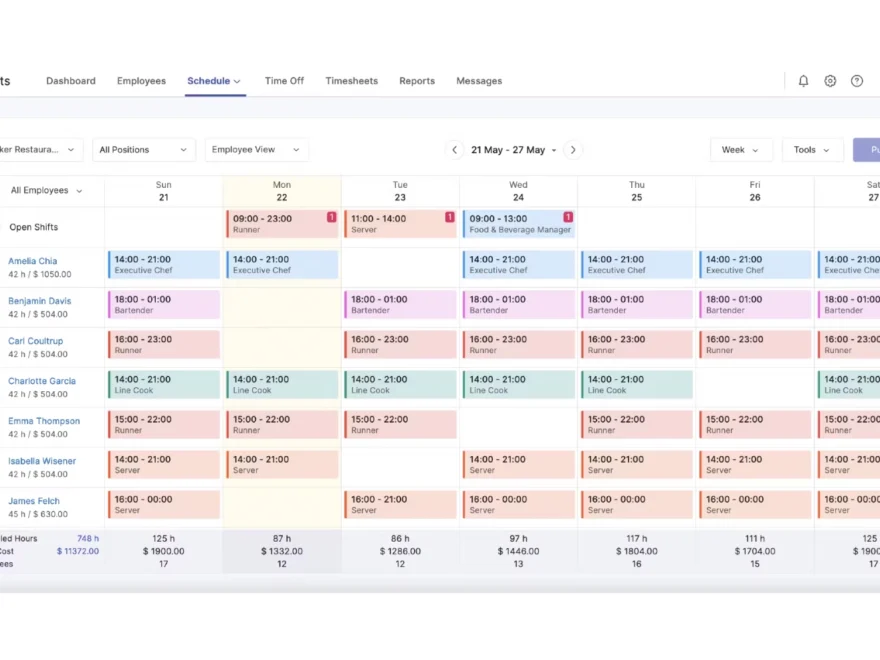Open Amelia Chia's employee profile link
The image size is (880, 660).
coord(33,261)
